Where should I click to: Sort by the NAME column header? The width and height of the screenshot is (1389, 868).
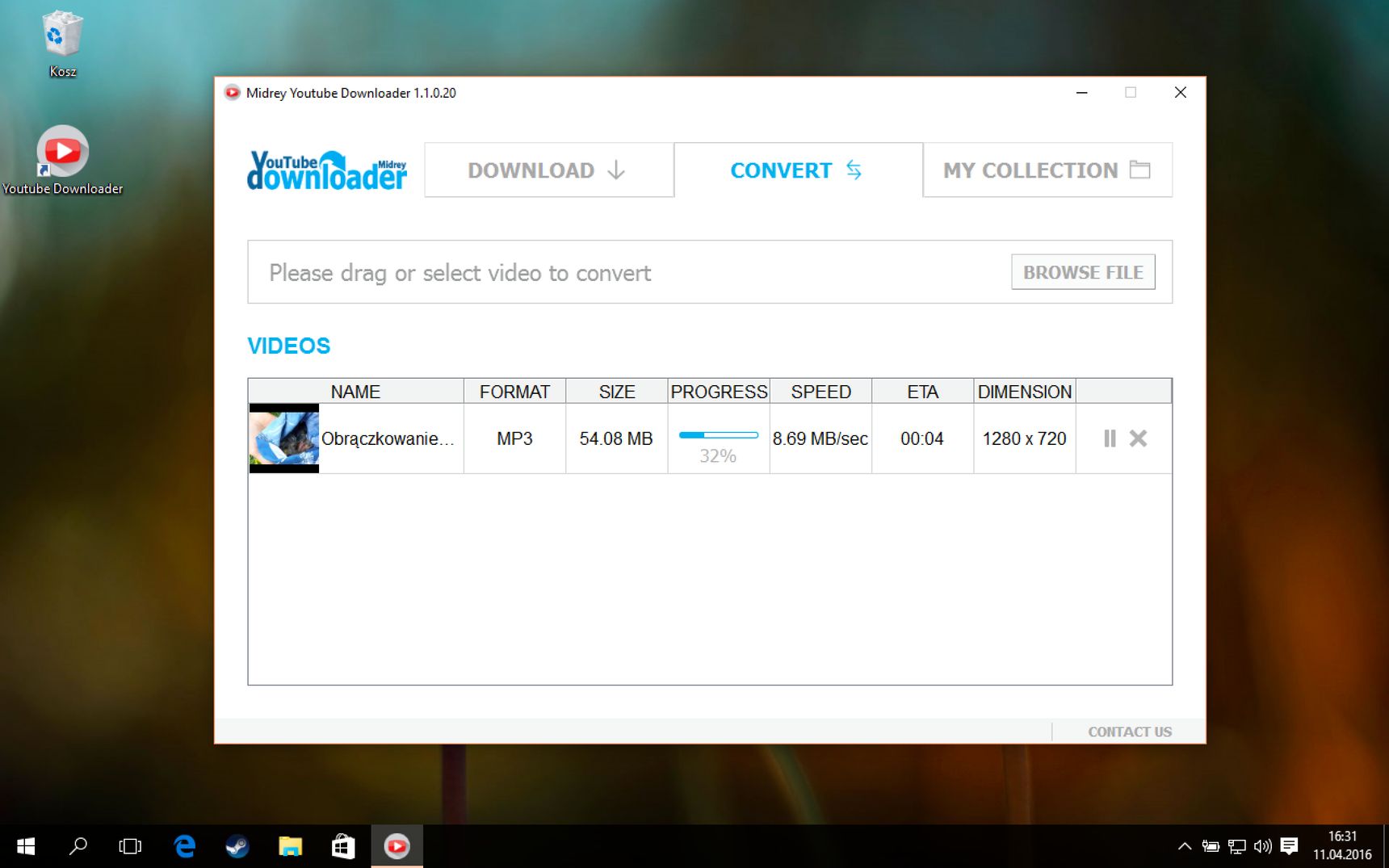pyautogui.click(x=356, y=392)
